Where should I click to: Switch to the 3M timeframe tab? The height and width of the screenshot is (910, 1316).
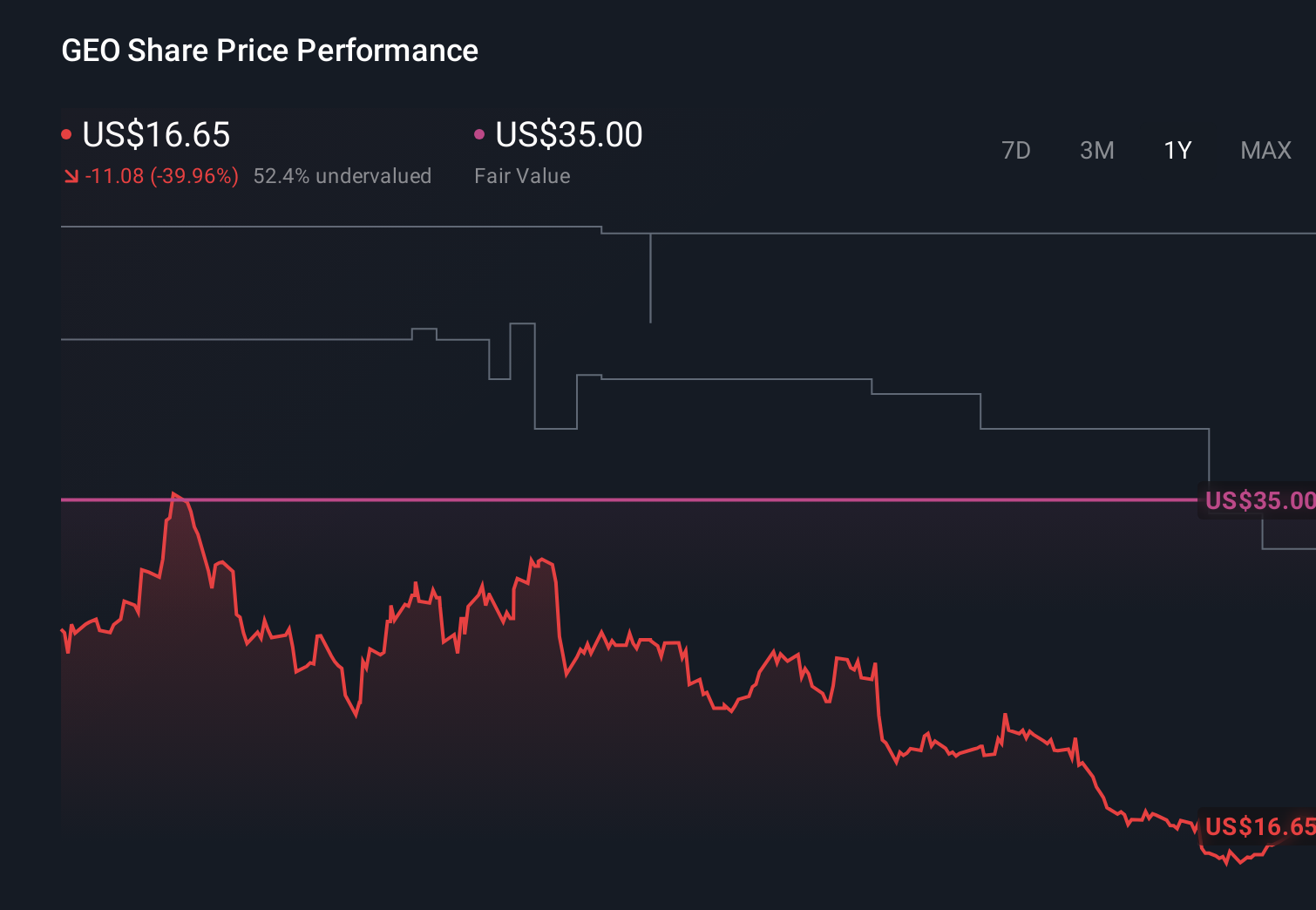point(1097,150)
